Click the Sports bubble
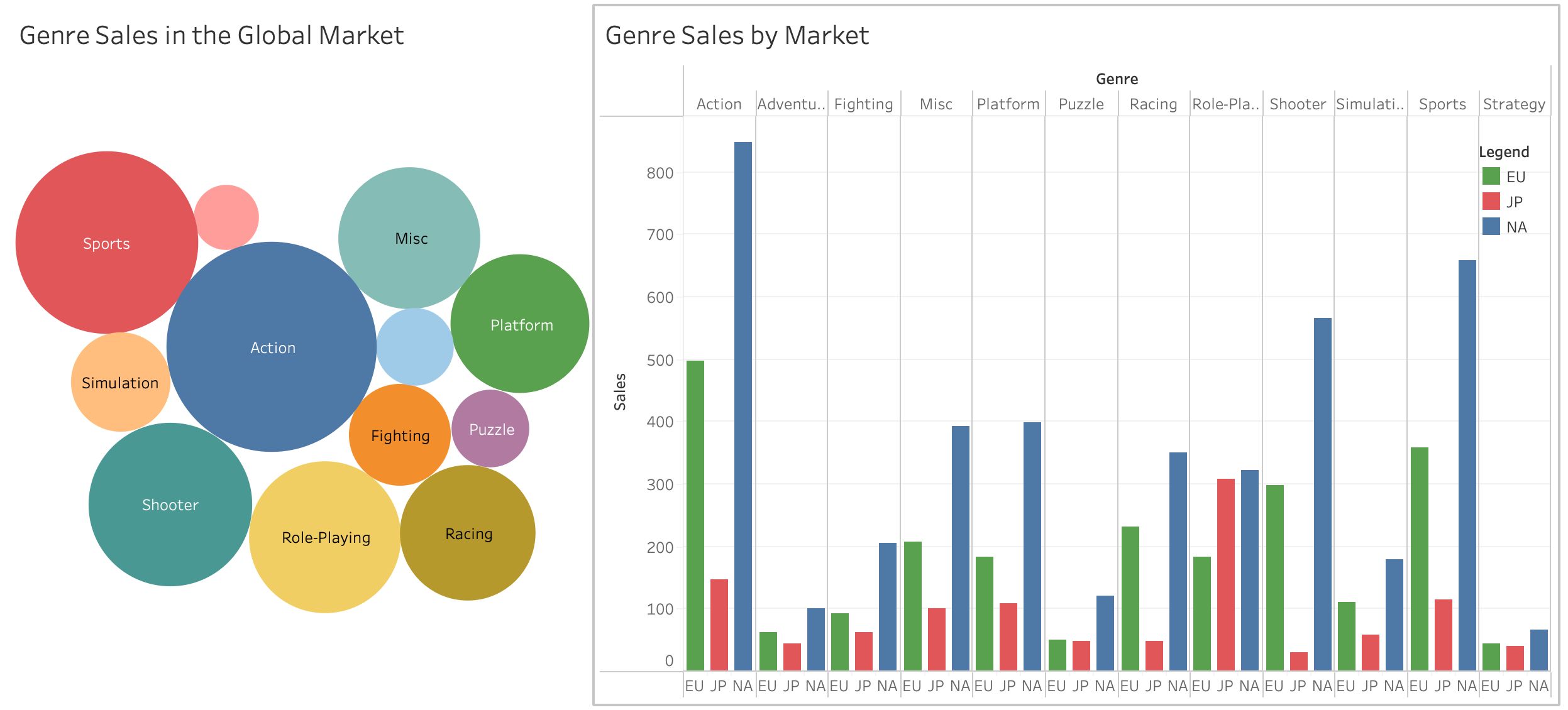Viewport: 1568px width, 710px height. click(106, 244)
